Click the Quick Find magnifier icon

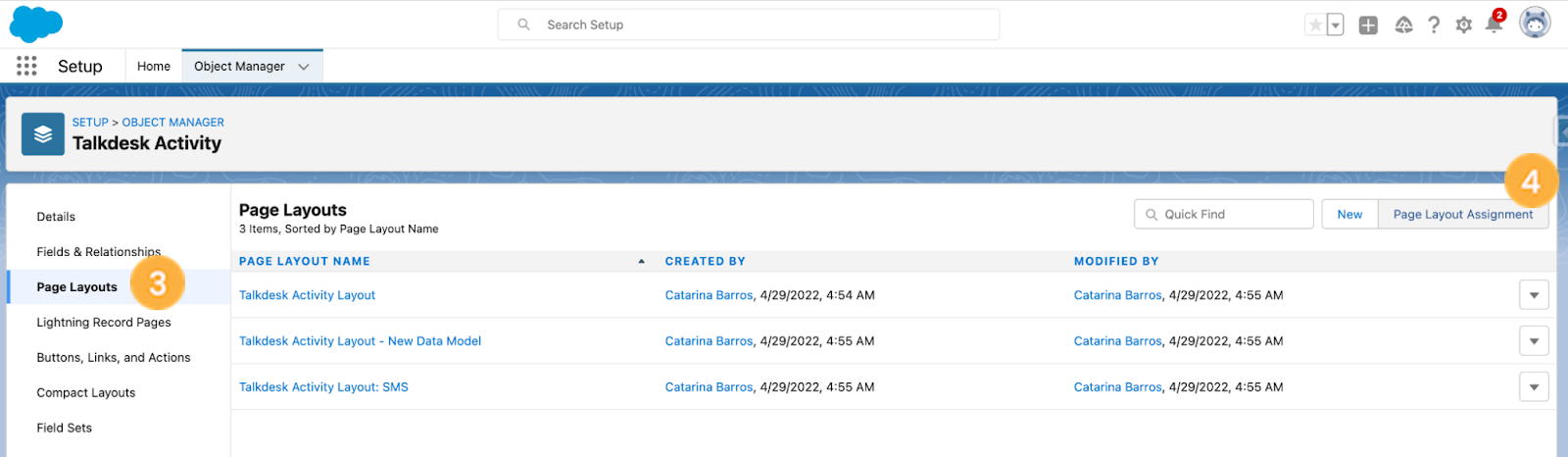[x=1151, y=215]
